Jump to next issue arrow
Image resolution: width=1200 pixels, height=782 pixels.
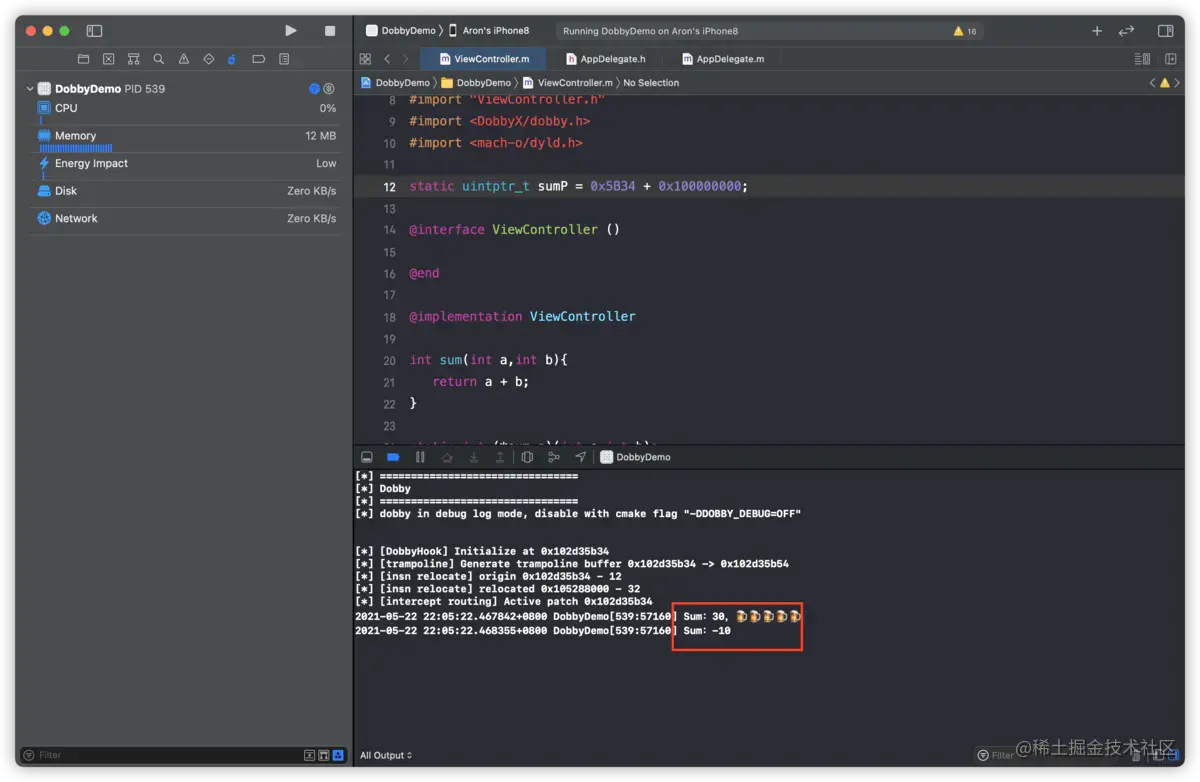click(1179, 83)
